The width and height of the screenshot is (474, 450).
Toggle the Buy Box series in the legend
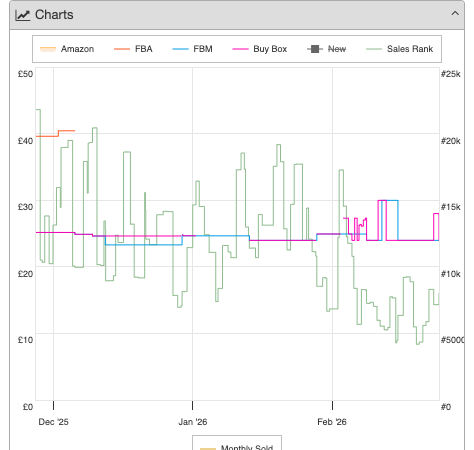click(260, 49)
